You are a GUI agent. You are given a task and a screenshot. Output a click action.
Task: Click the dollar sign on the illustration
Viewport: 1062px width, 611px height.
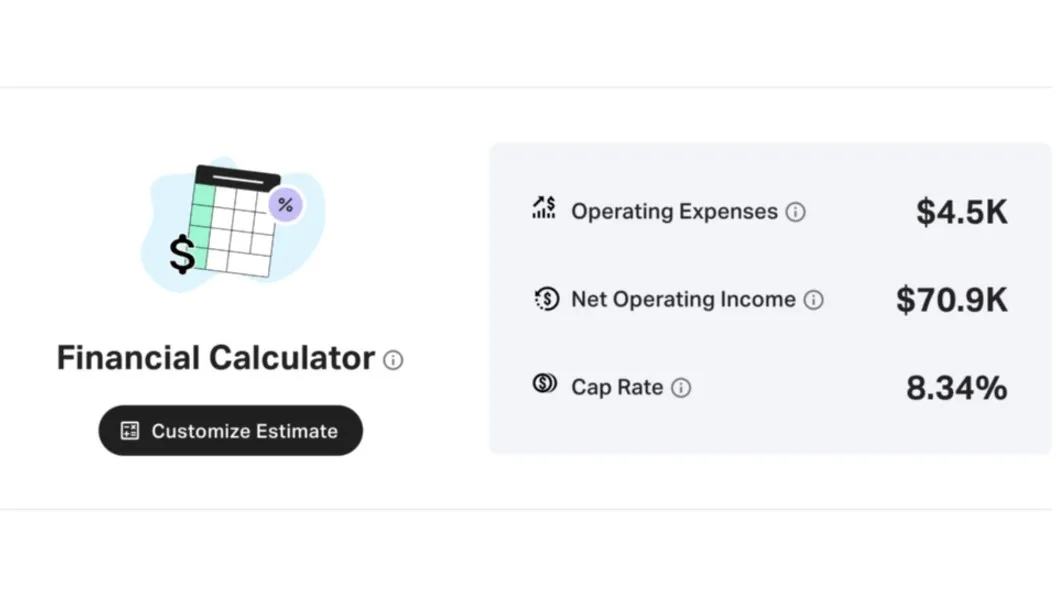pos(182,255)
